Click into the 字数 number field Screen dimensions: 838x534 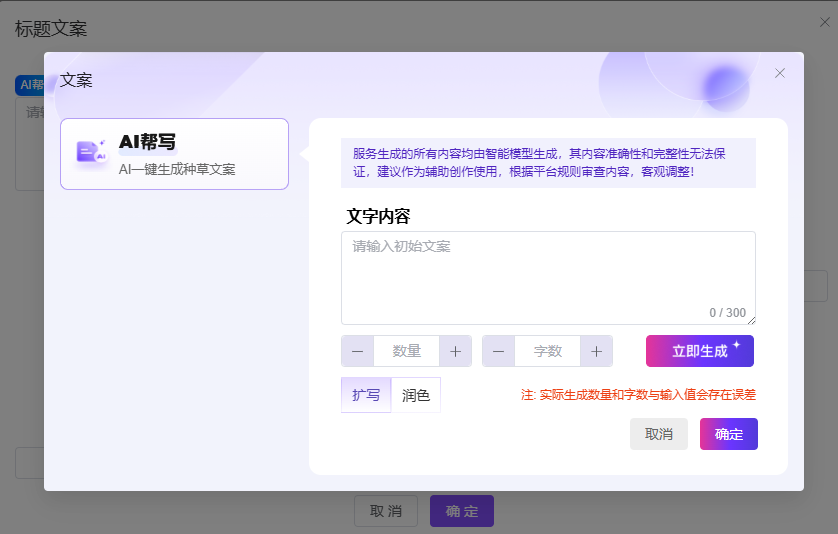[x=547, y=351]
